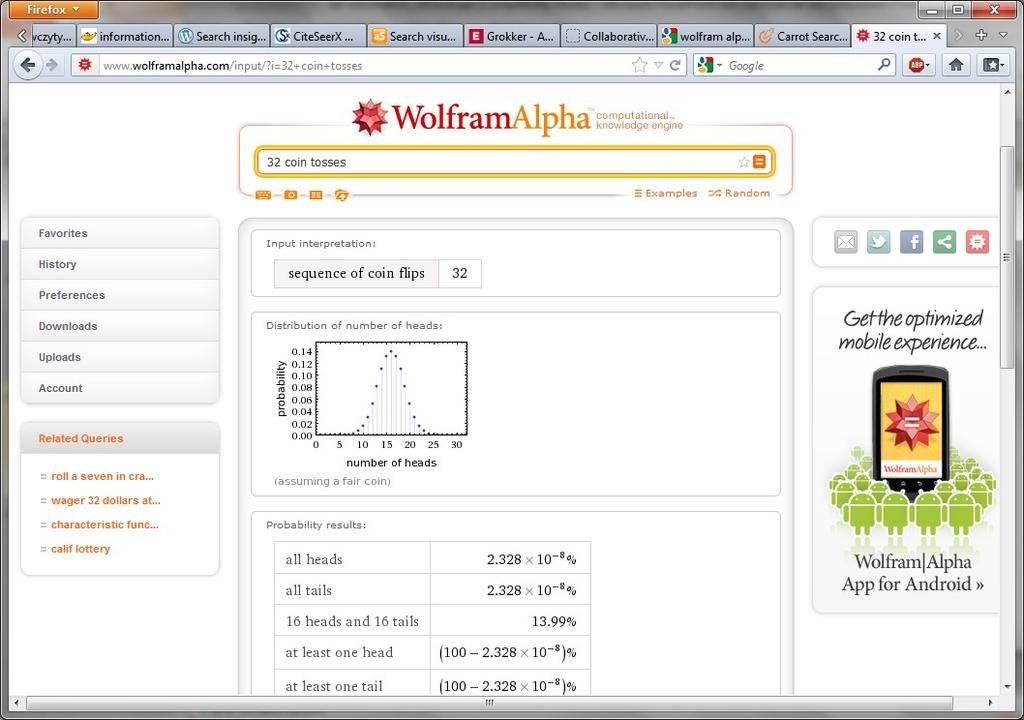Share the result via email icon

point(846,242)
